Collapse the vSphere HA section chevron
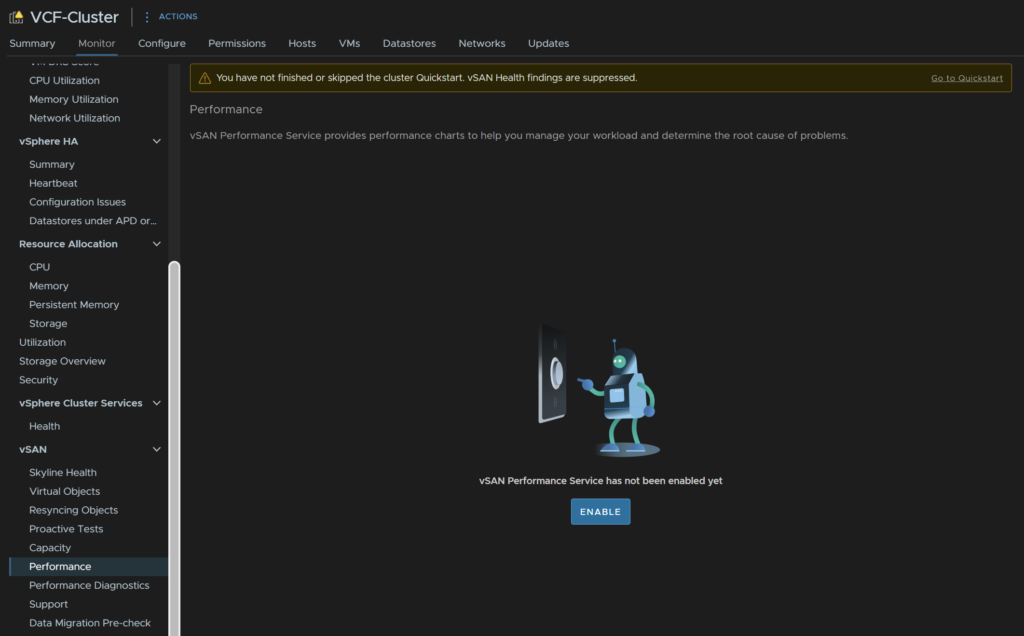The height and width of the screenshot is (636, 1024). 157,141
